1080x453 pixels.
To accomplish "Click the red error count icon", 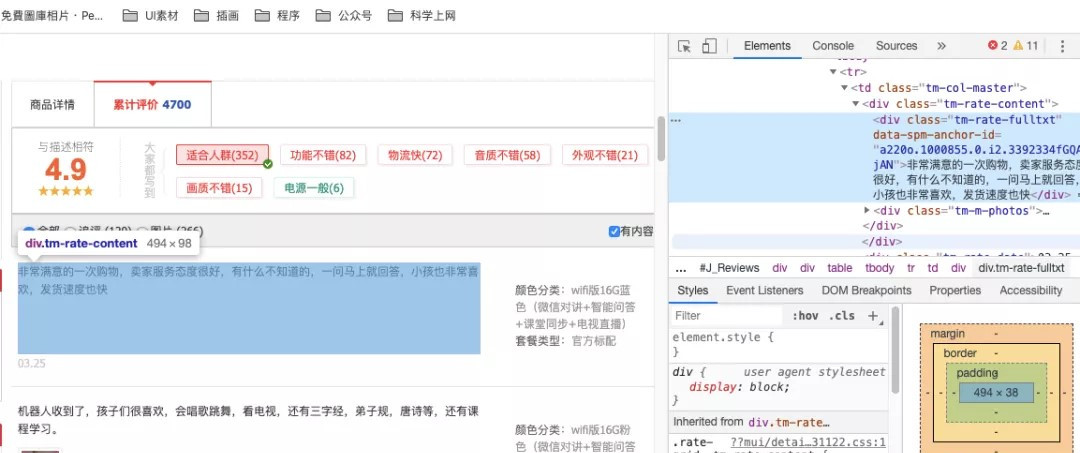I will (x=993, y=45).
